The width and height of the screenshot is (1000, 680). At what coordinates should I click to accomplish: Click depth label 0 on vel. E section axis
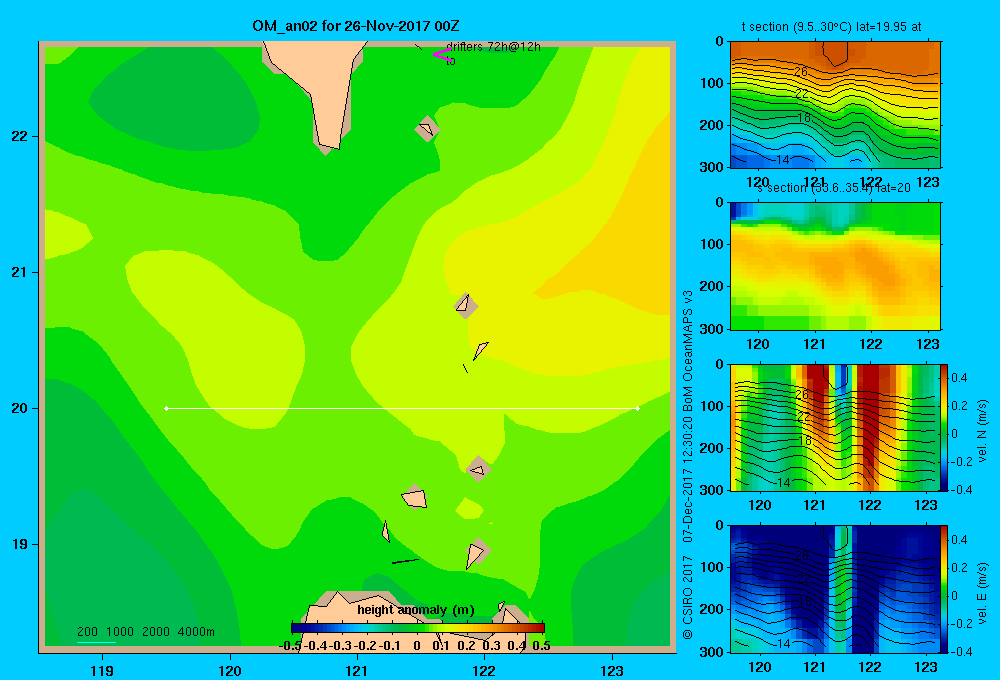coord(719,526)
